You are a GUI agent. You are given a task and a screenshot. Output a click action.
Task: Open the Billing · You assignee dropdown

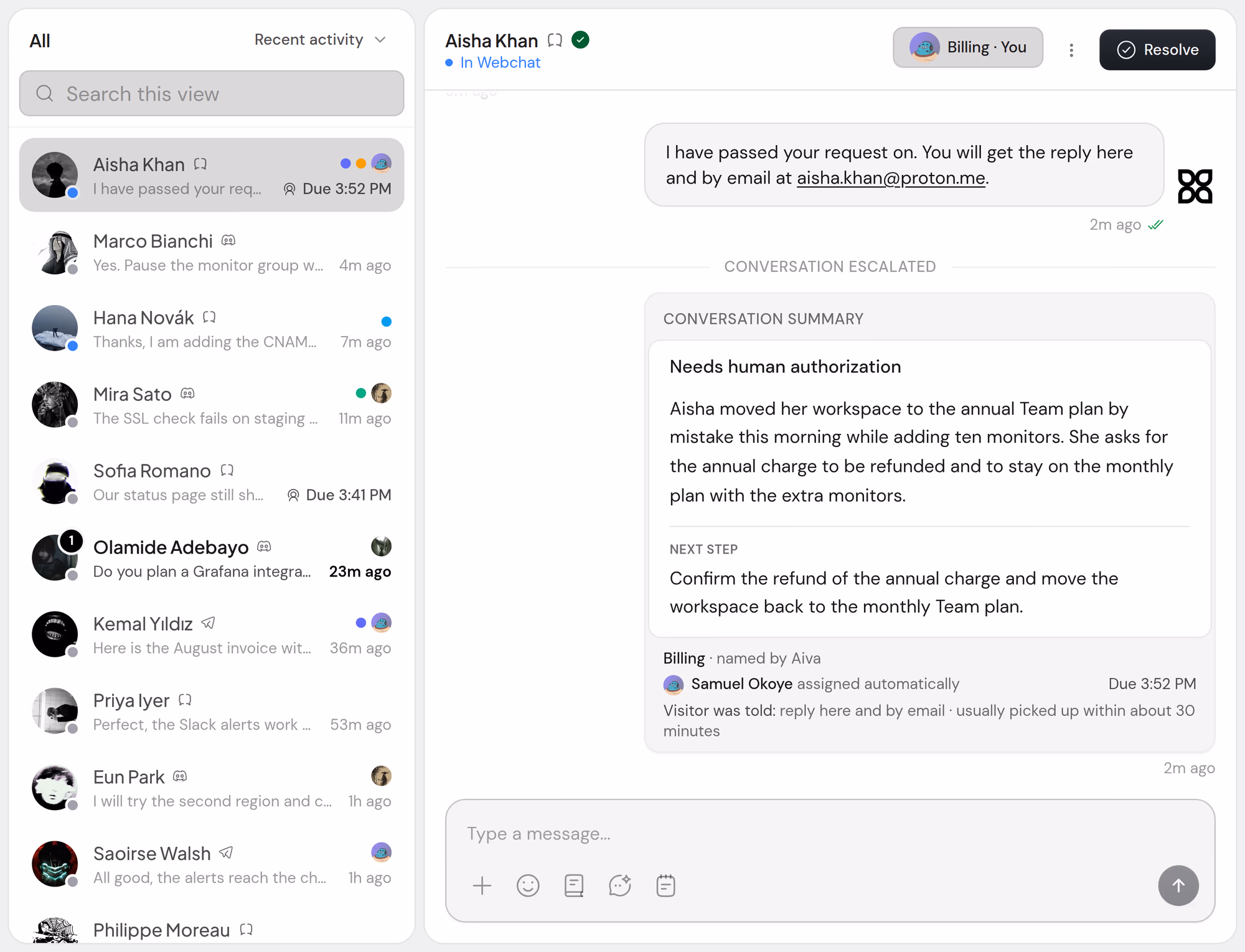click(x=968, y=47)
